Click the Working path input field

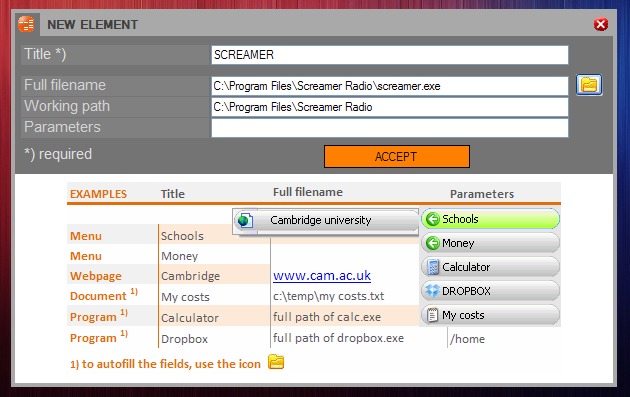pyautogui.click(x=390, y=107)
